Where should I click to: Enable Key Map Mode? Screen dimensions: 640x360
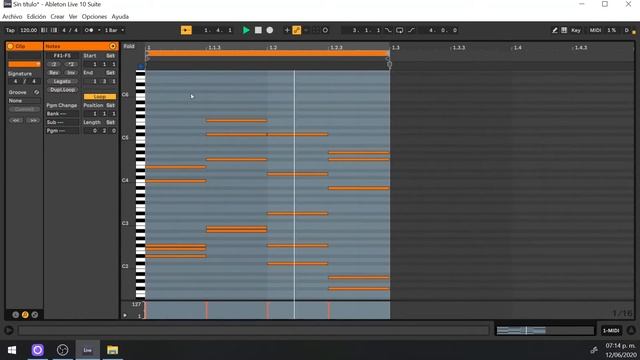[576, 30]
